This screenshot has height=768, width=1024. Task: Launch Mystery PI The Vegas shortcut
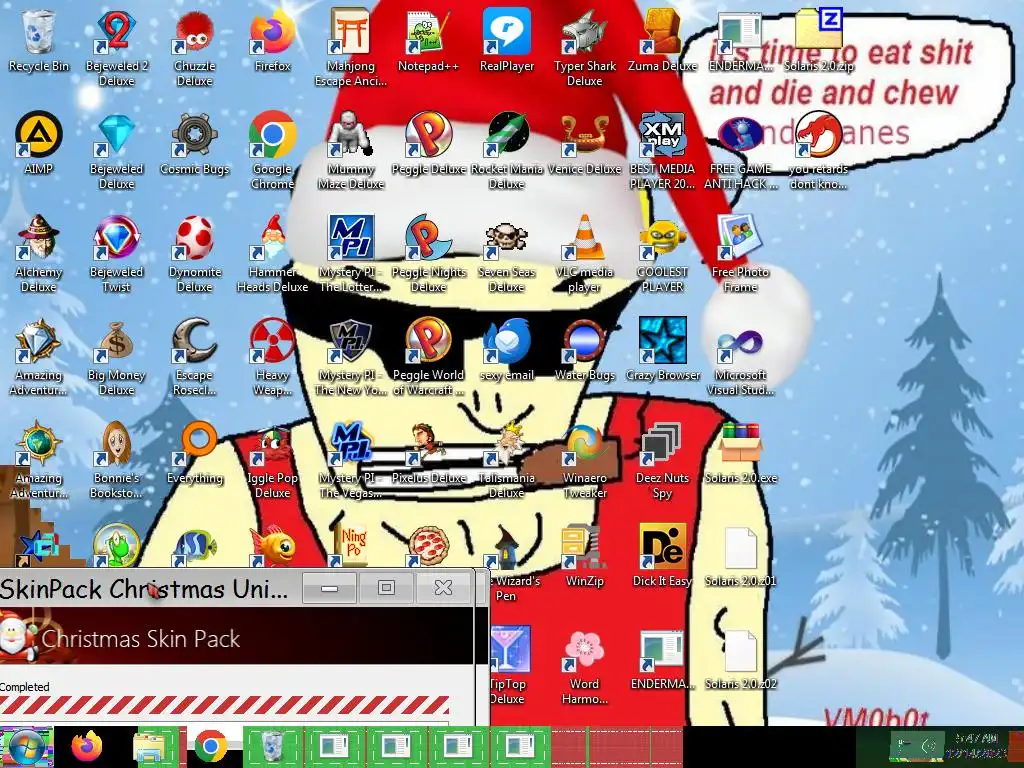pos(351,460)
